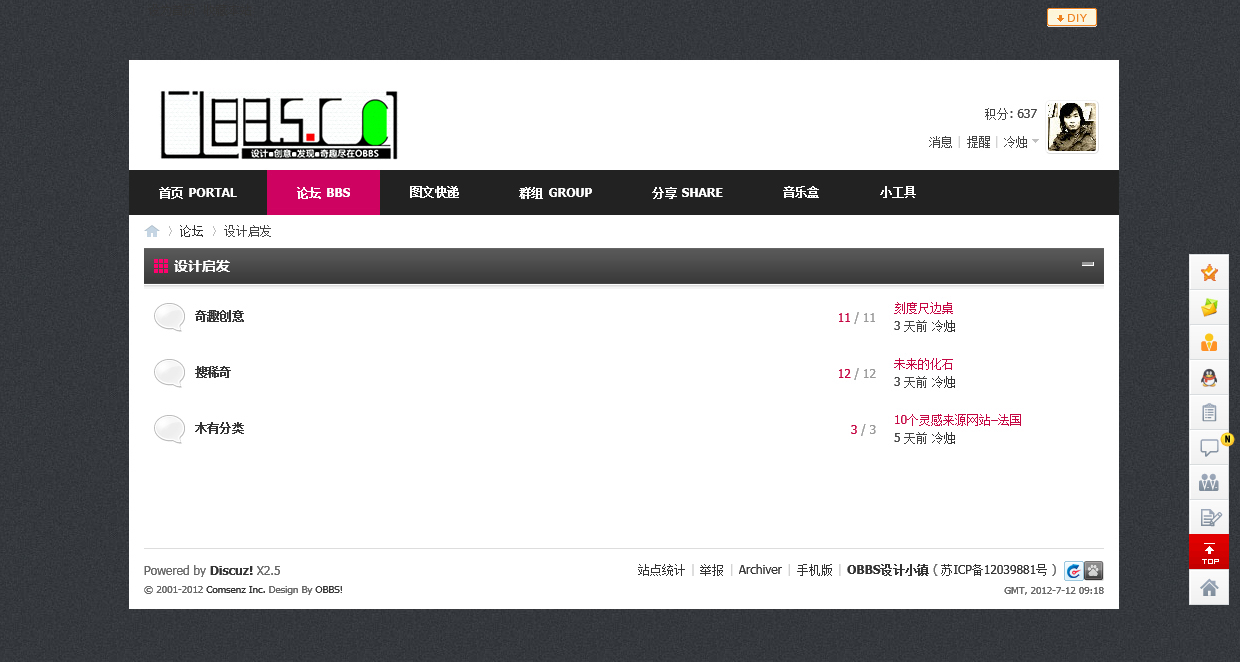This screenshot has height=662, width=1240.
Task: Click the star favorites icon in sidebar
Action: tap(1209, 272)
